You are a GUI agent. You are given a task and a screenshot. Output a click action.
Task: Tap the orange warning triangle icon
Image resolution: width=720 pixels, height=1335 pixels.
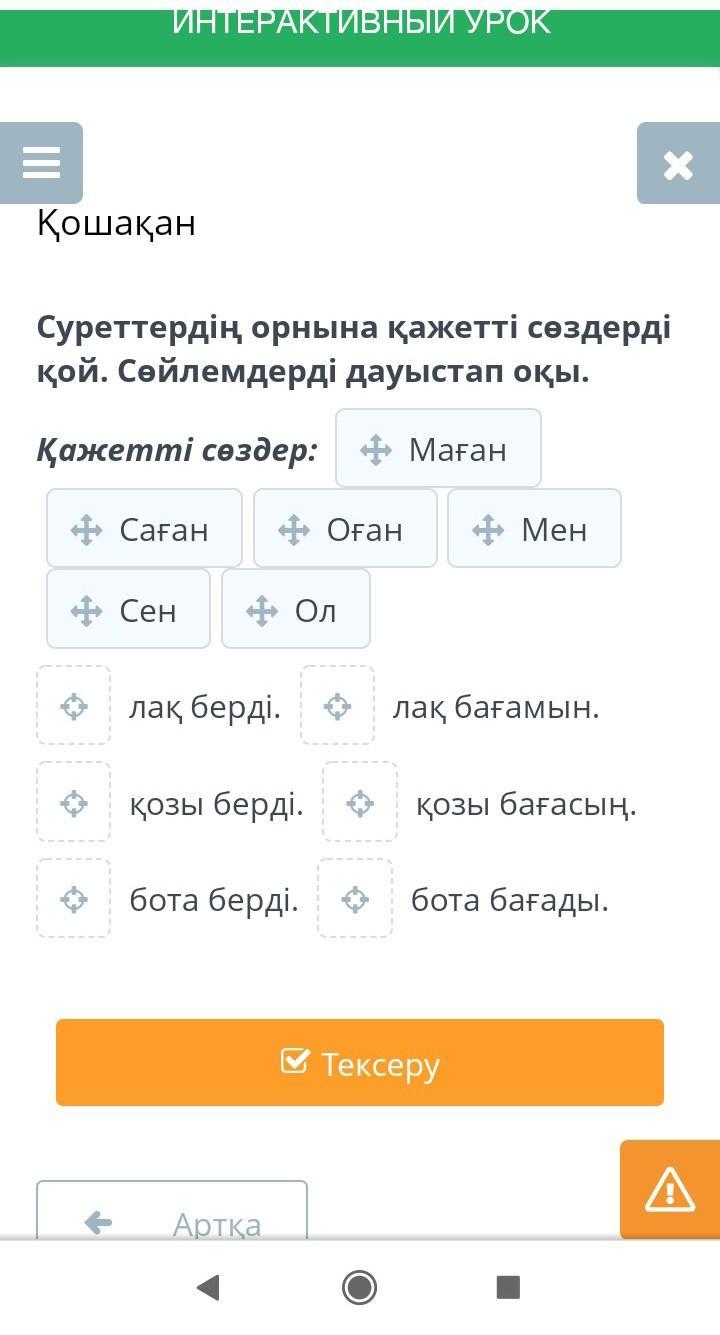pyautogui.click(x=669, y=1190)
